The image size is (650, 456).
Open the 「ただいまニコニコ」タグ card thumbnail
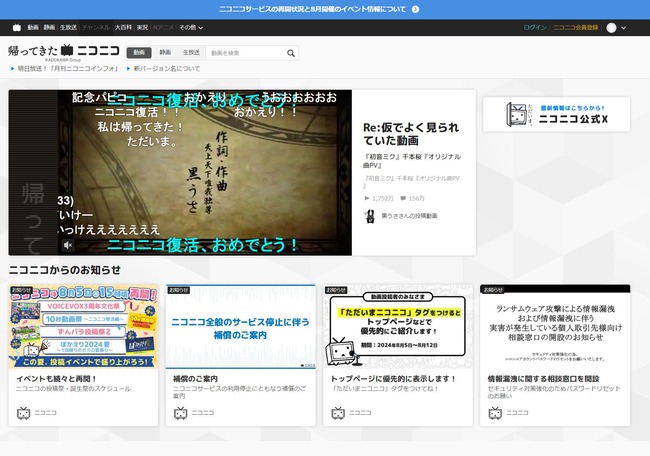click(x=398, y=327)
